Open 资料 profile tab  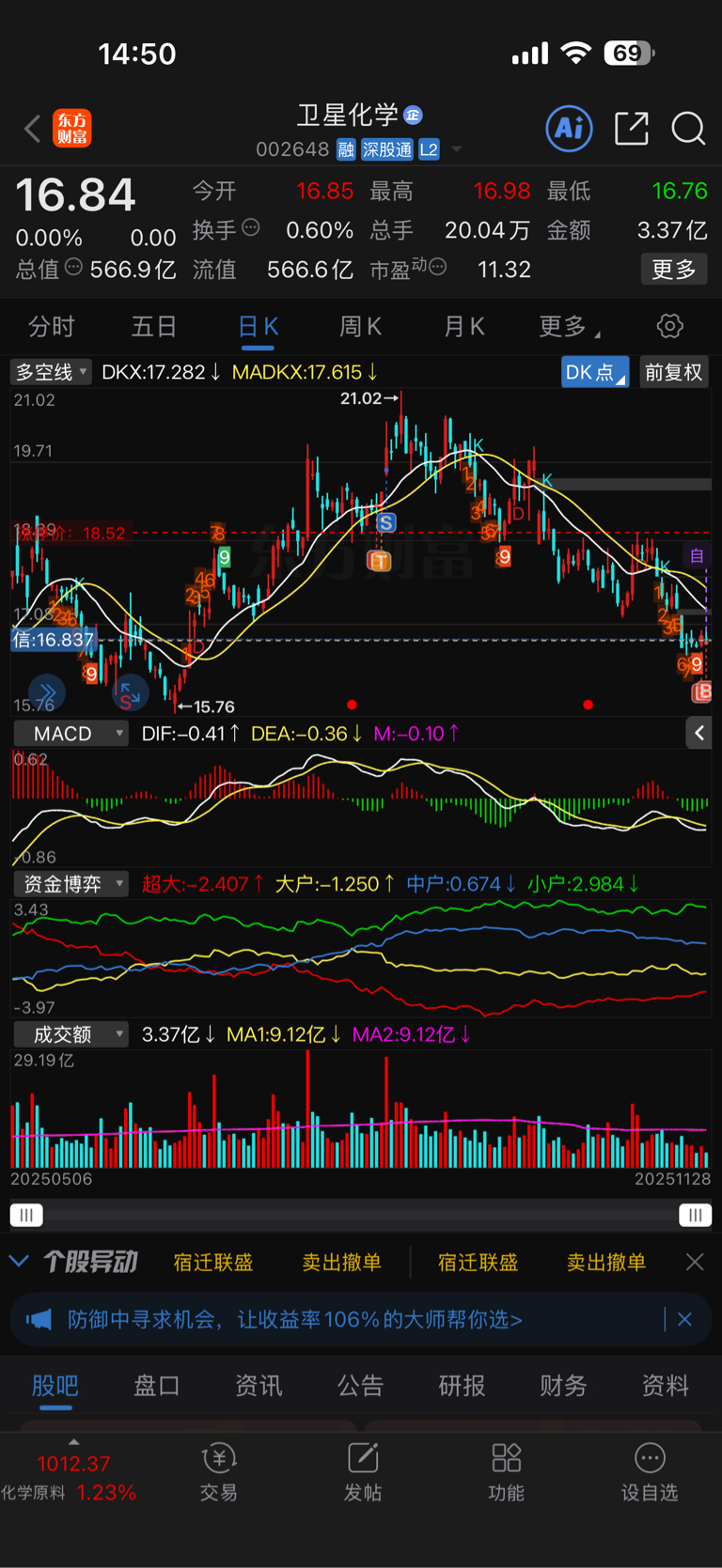665,1386
